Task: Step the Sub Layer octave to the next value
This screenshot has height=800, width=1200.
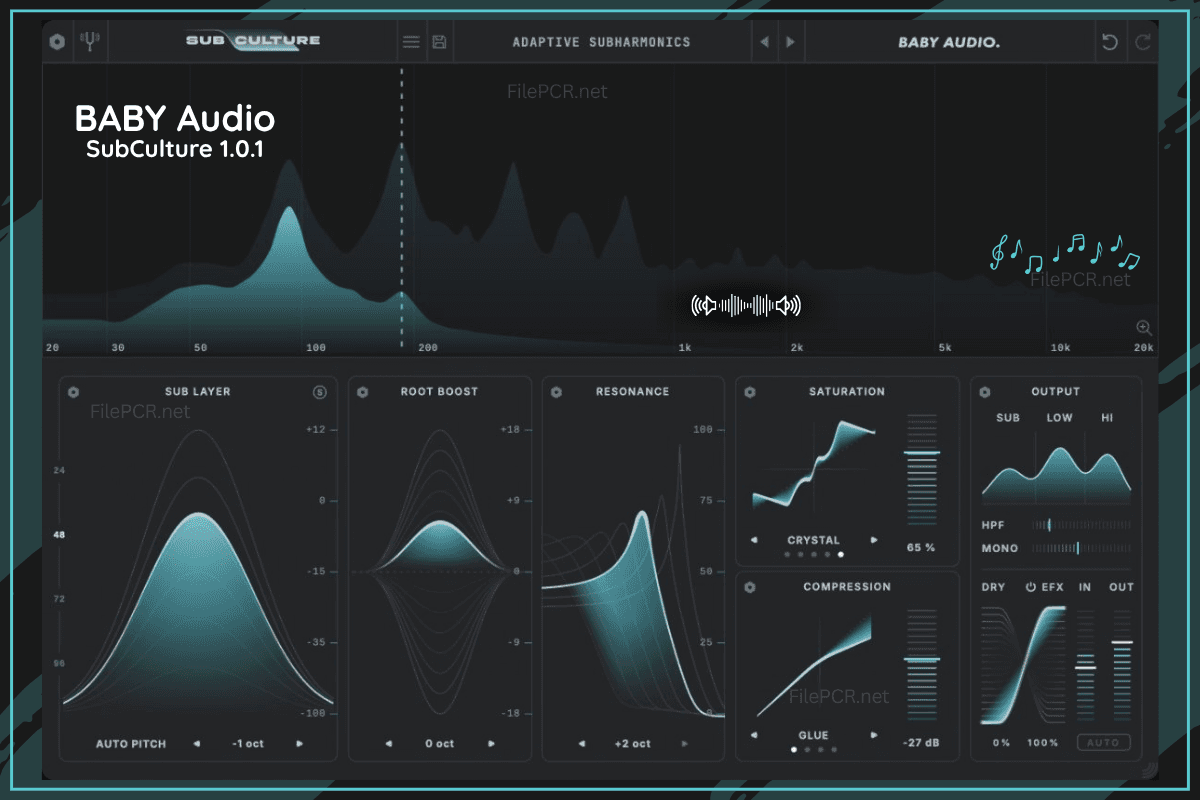Action: tap(299, 744)
